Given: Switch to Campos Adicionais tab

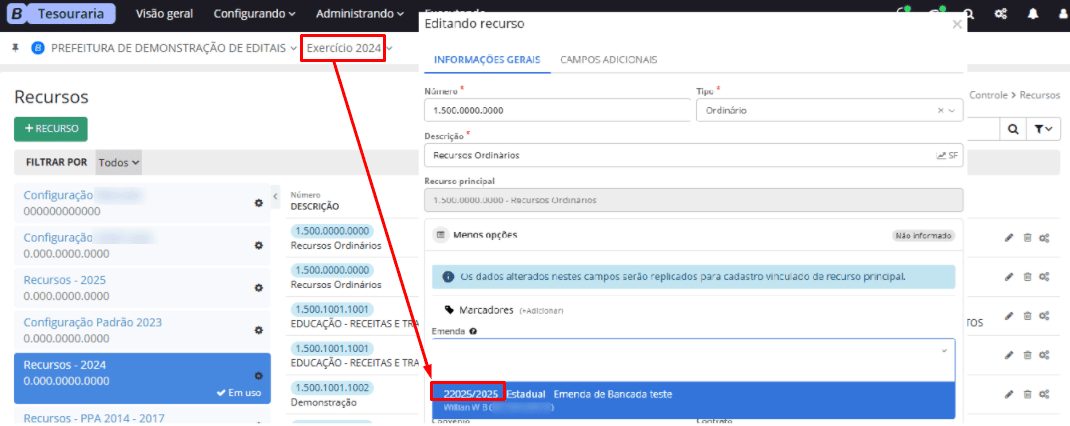Looking at the screenshot, I should pos(609,59).
